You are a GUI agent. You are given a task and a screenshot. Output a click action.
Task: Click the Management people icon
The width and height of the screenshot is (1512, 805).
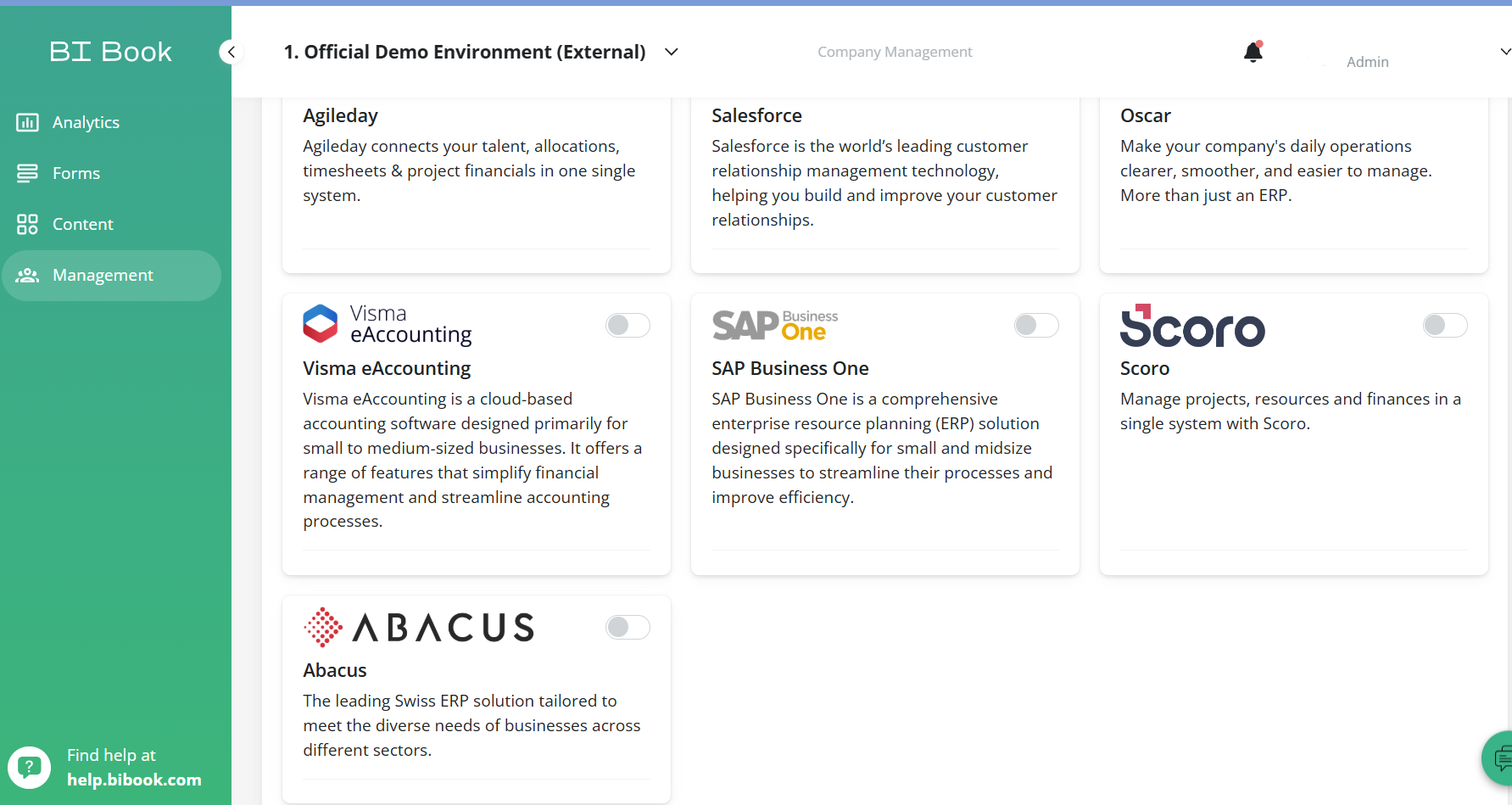click(x=27, y=275)
